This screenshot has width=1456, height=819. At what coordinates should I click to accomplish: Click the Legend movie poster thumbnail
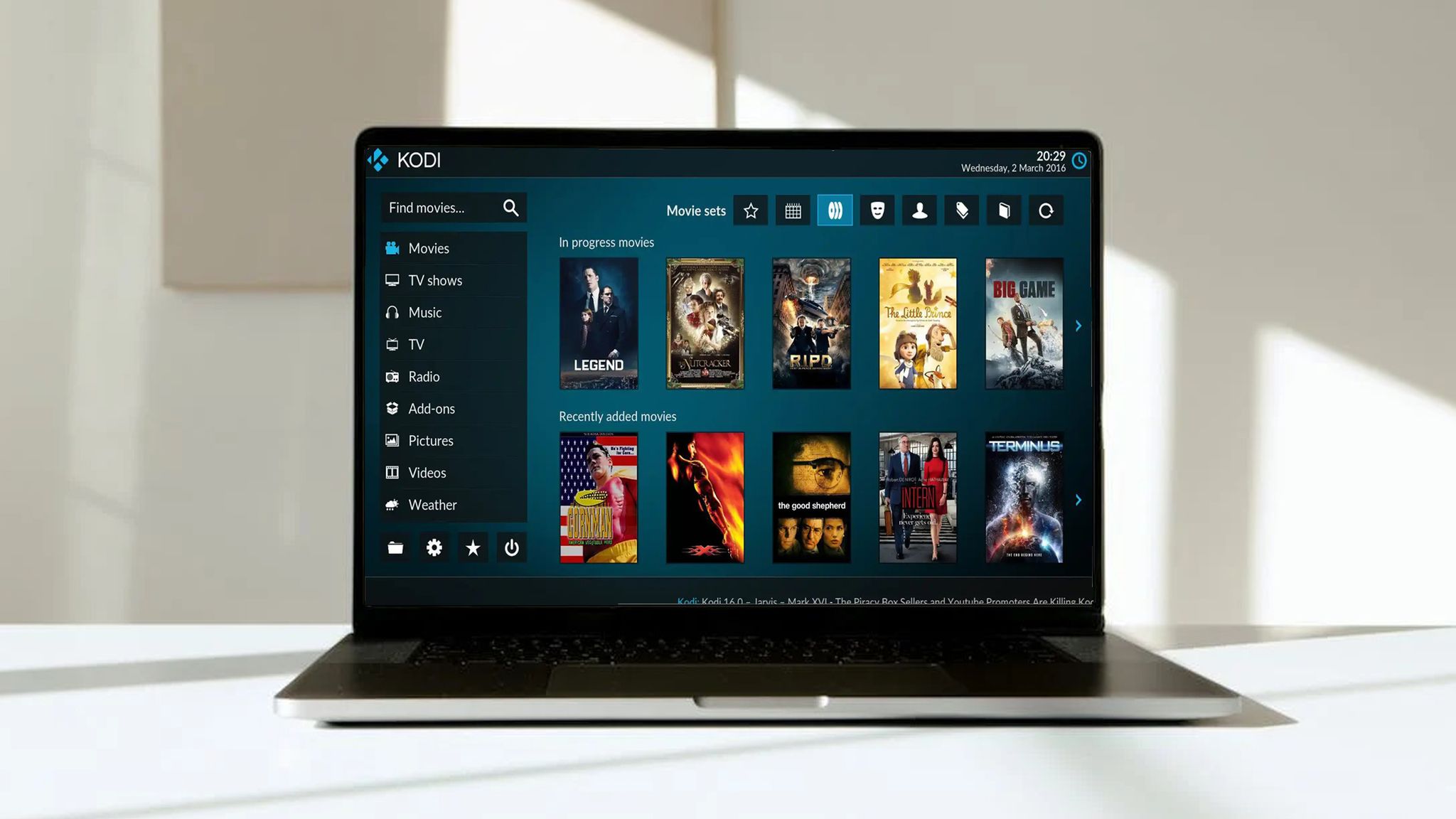click(598, 323)
